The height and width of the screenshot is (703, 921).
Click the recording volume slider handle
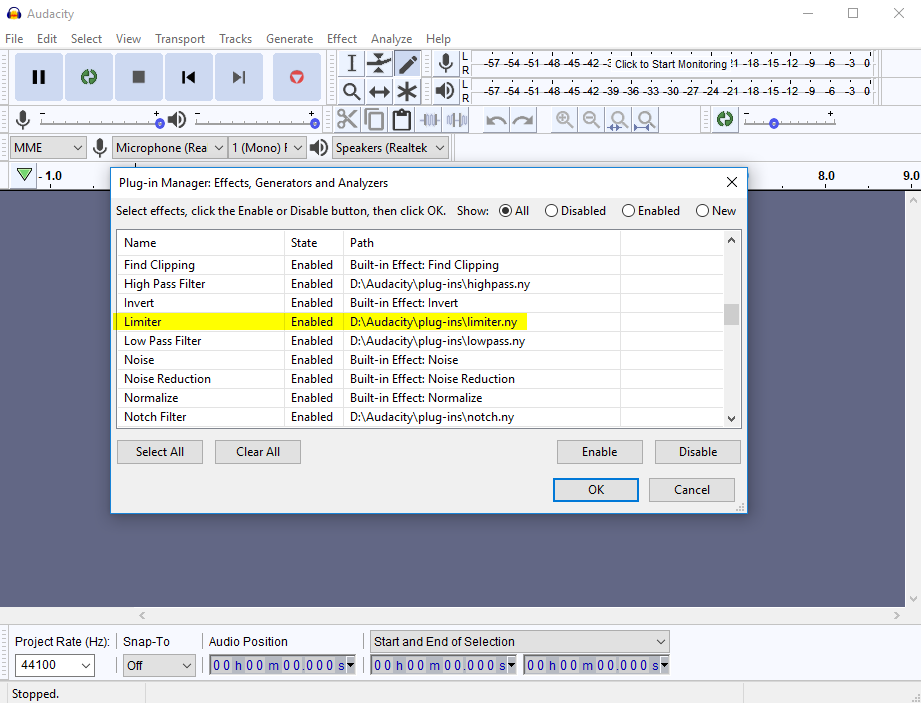click(159, 123)
